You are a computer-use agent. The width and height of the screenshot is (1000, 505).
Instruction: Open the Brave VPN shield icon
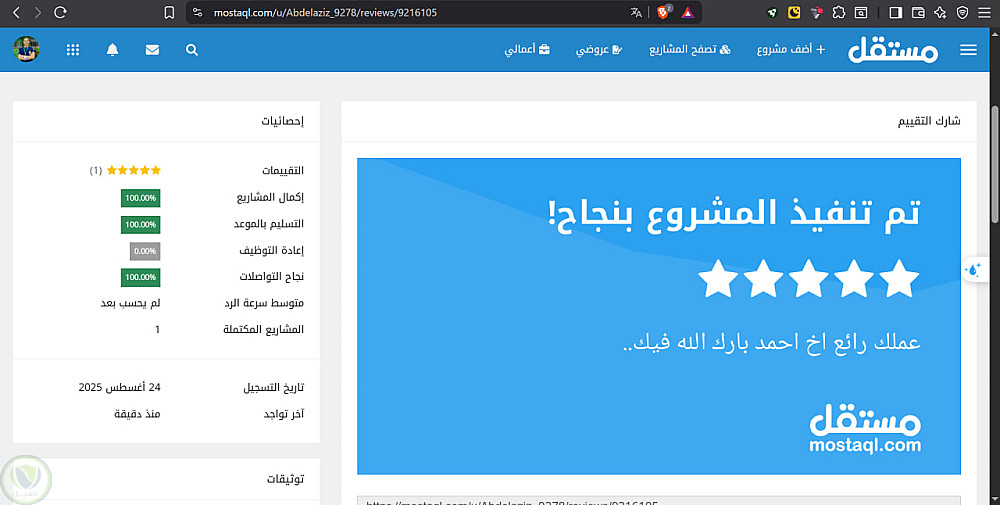click(963, 12)
